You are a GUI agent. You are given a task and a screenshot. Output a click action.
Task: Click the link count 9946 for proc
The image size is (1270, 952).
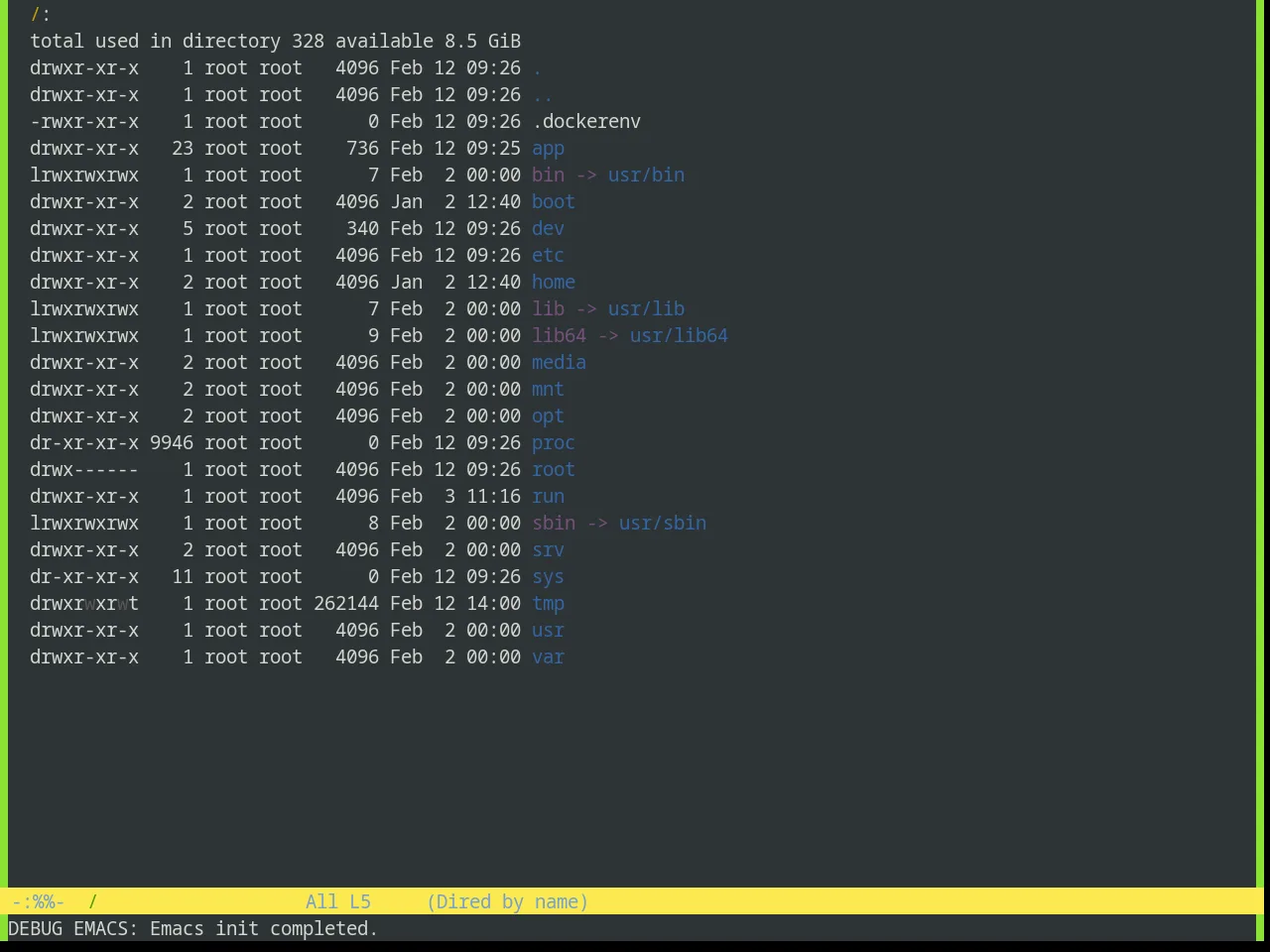(172, 443)
